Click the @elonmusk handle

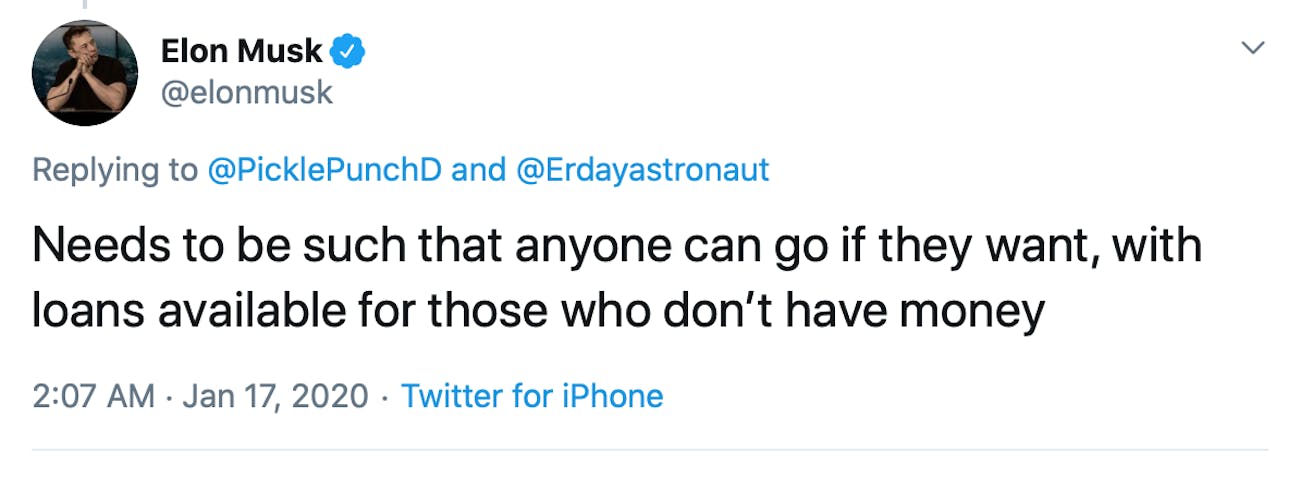click(x=246, y=95)
